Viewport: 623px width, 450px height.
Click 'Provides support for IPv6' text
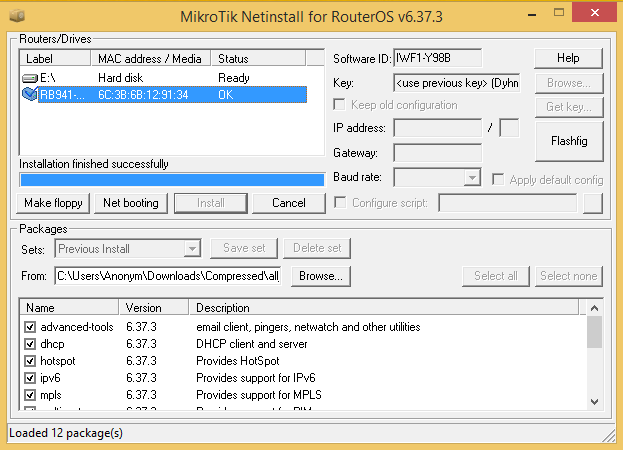255,378
